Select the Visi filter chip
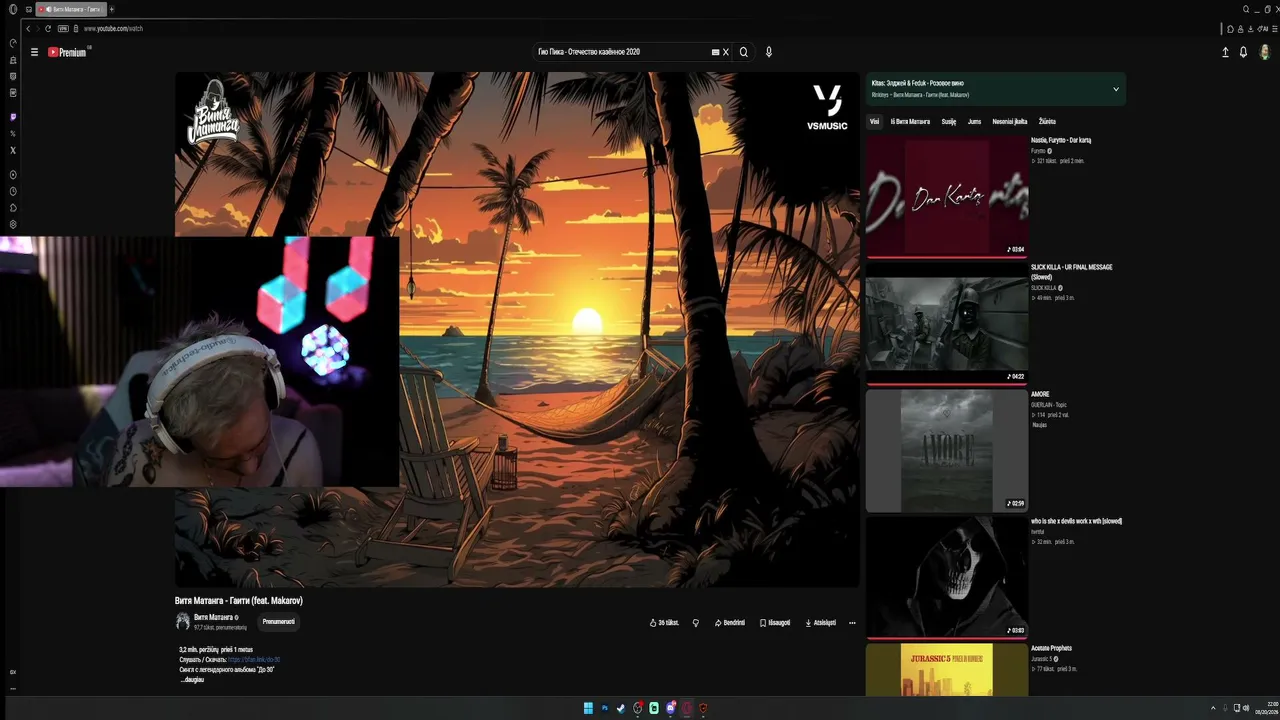This screenshot has height=720, width=1280. (874, 122)
